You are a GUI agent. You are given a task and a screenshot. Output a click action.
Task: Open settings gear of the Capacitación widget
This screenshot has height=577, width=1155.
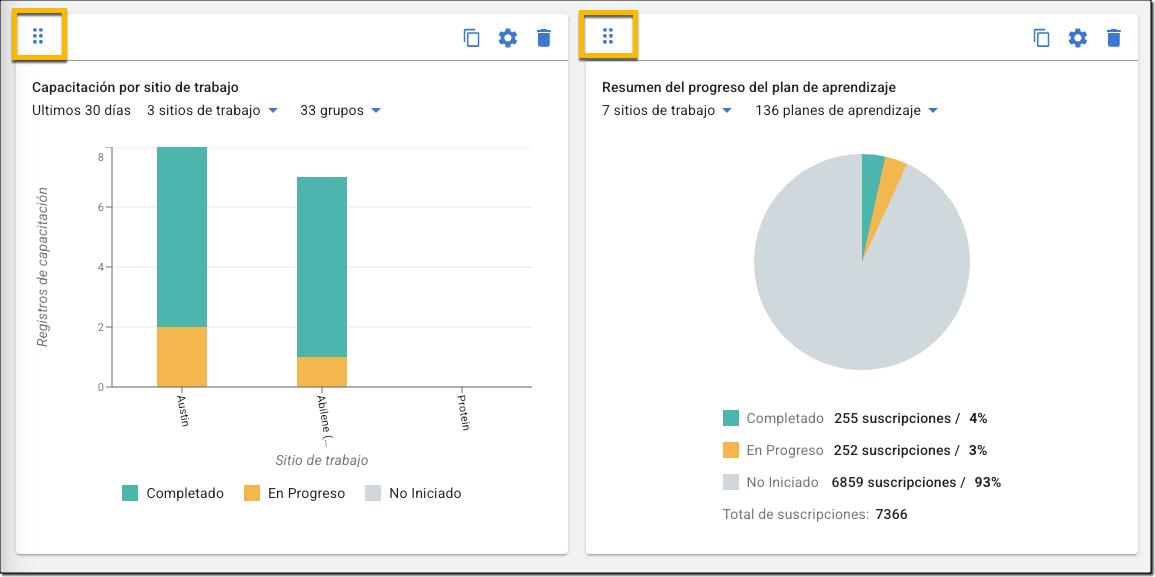508,38
